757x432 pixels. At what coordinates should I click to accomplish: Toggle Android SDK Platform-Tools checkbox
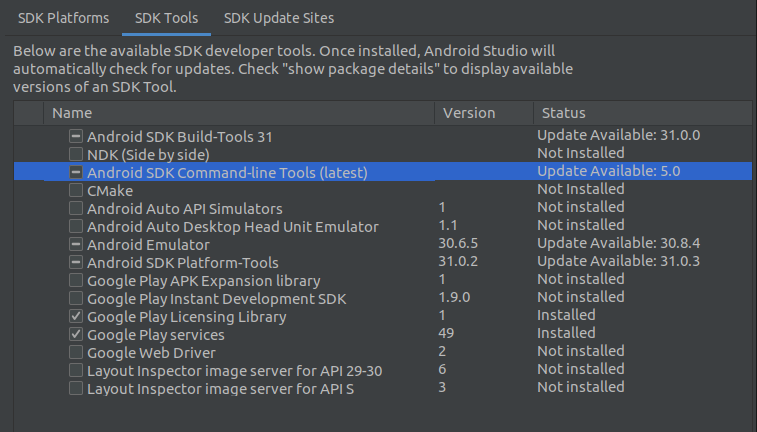[76, 262]
